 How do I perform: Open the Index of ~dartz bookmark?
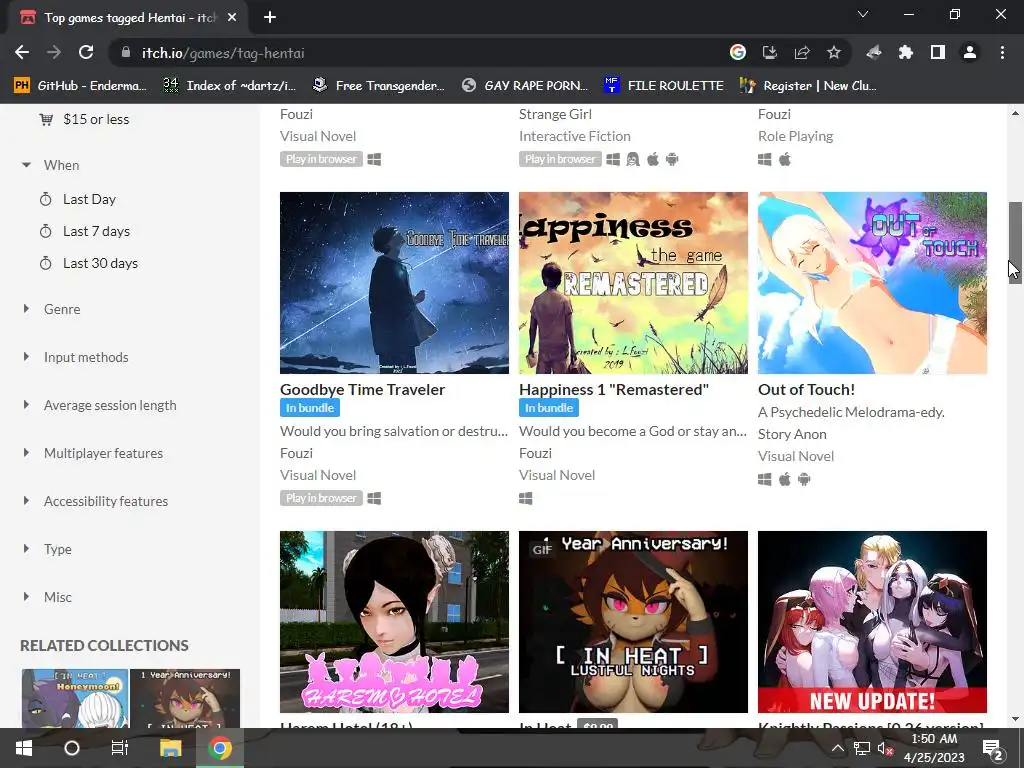[x=229, y=86]
